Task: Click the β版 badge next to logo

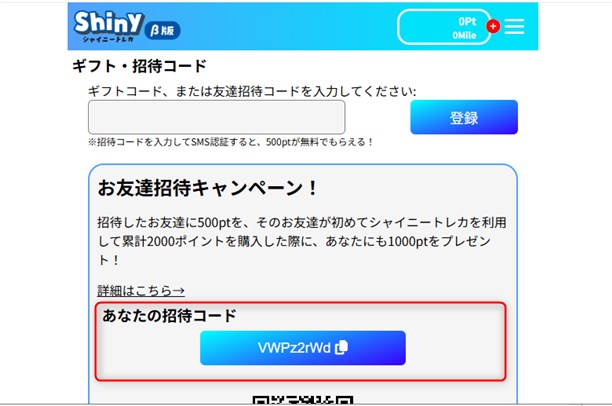Action: pyautogui.click(x=163, y=30)
